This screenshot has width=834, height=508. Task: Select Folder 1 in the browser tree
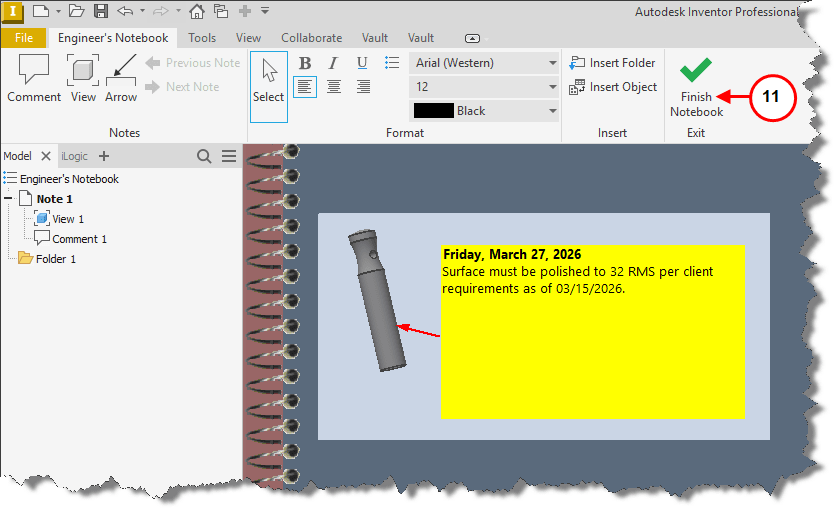[56, 259]
